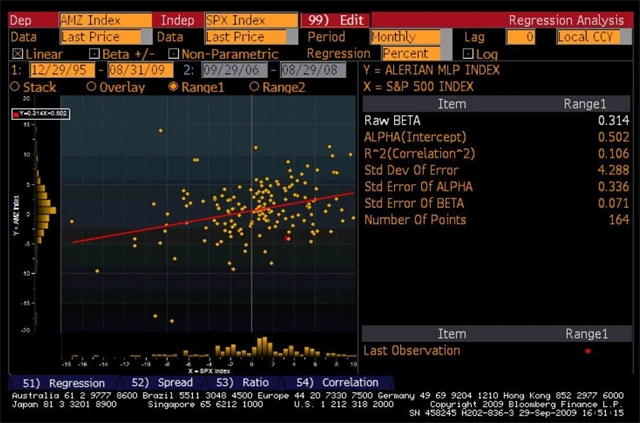Select the Overlay radio option

[x=91, y=87]
